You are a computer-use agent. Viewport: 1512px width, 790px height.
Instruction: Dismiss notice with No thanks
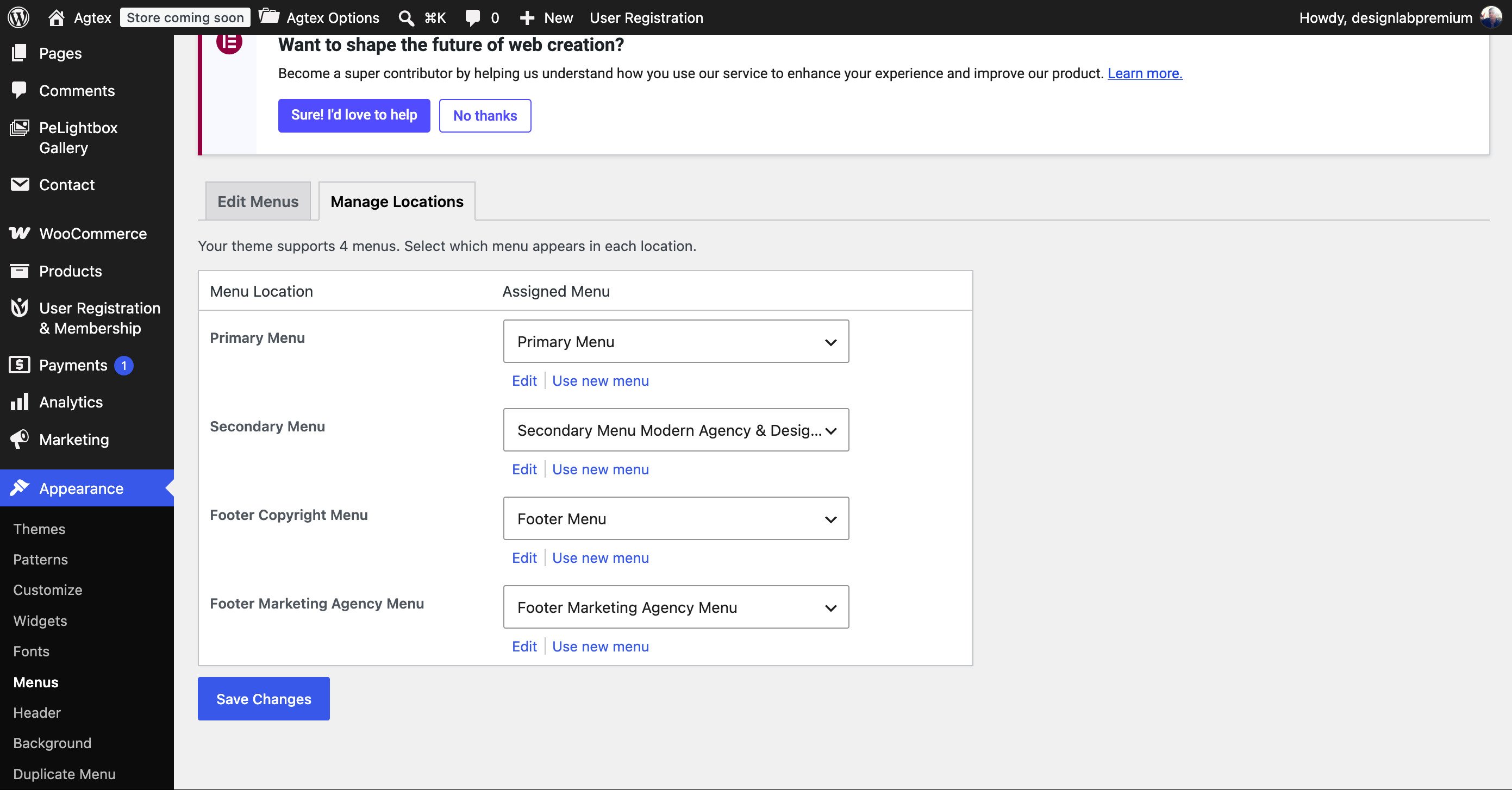point(485,115)
